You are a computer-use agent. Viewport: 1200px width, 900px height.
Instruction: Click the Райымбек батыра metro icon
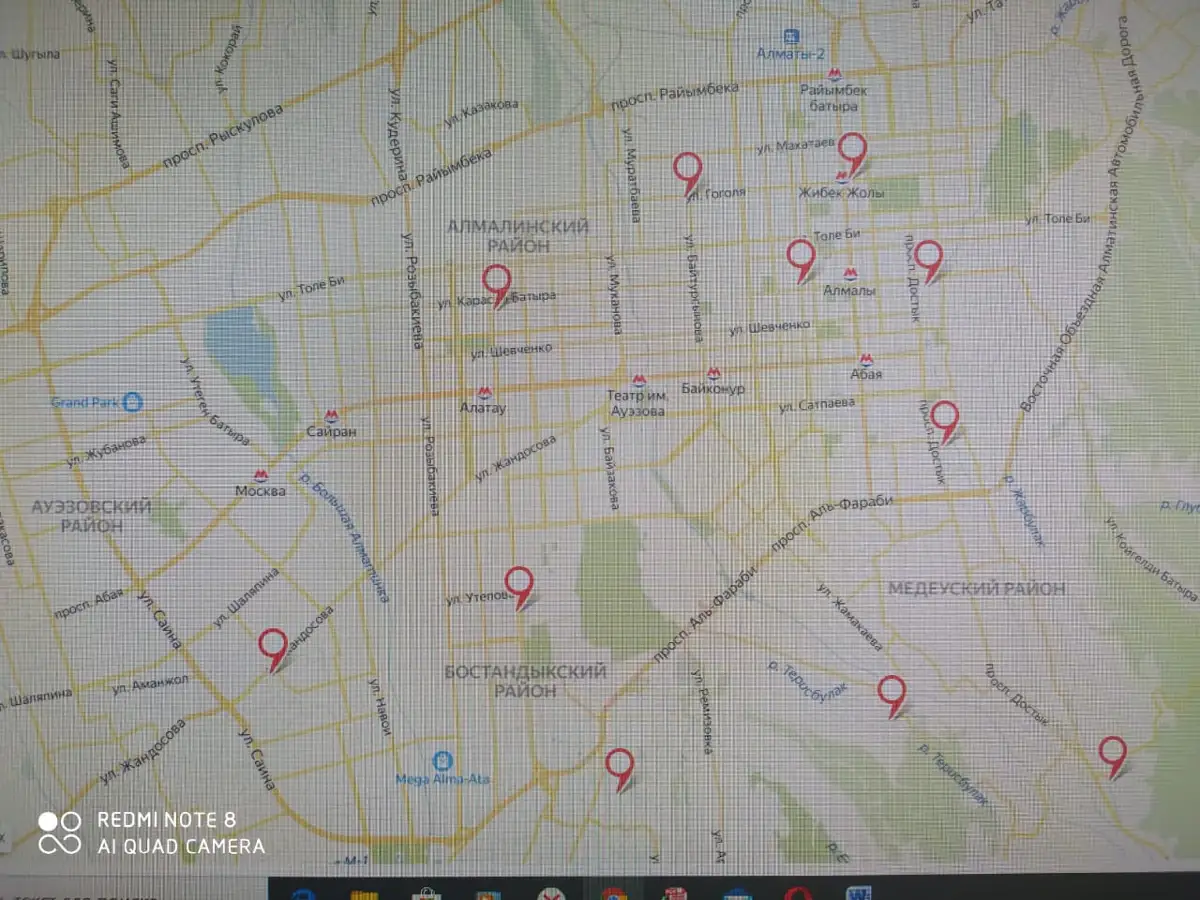click(833, 73)
